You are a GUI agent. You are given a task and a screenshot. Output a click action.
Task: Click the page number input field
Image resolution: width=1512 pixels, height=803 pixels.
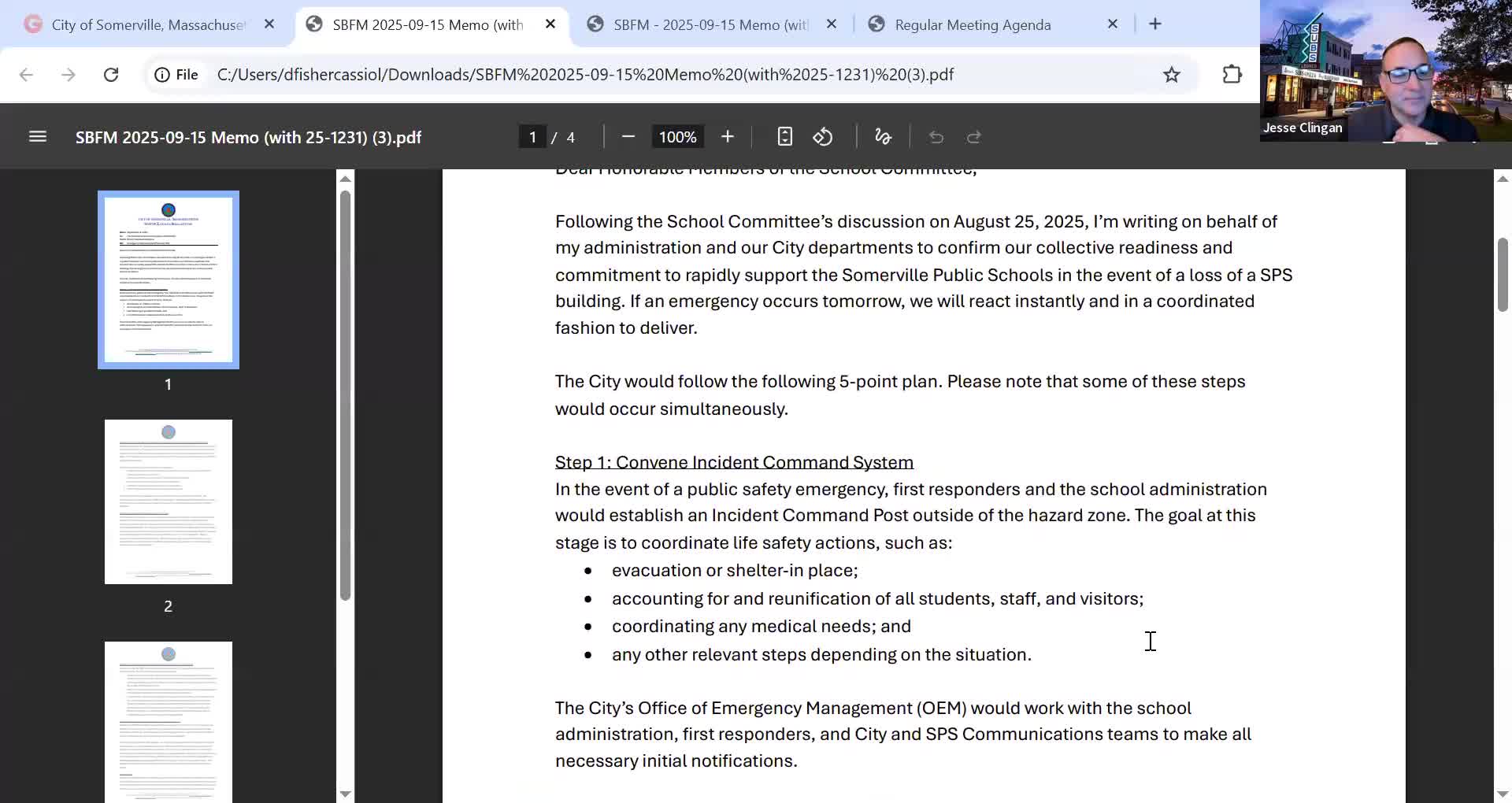532,137
